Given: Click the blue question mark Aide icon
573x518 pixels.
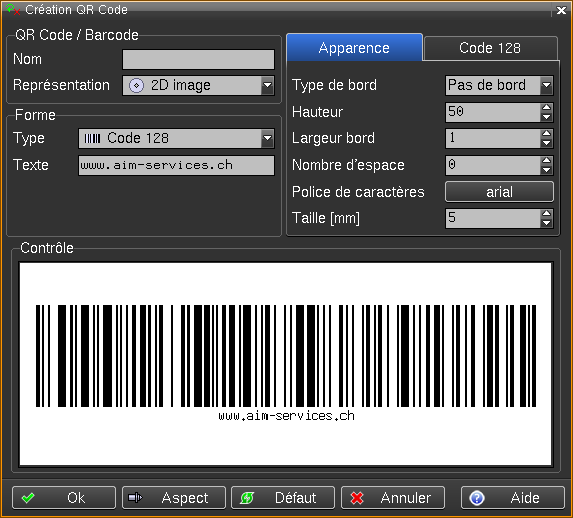Looking at the screenshot, I should pos(477,498).
